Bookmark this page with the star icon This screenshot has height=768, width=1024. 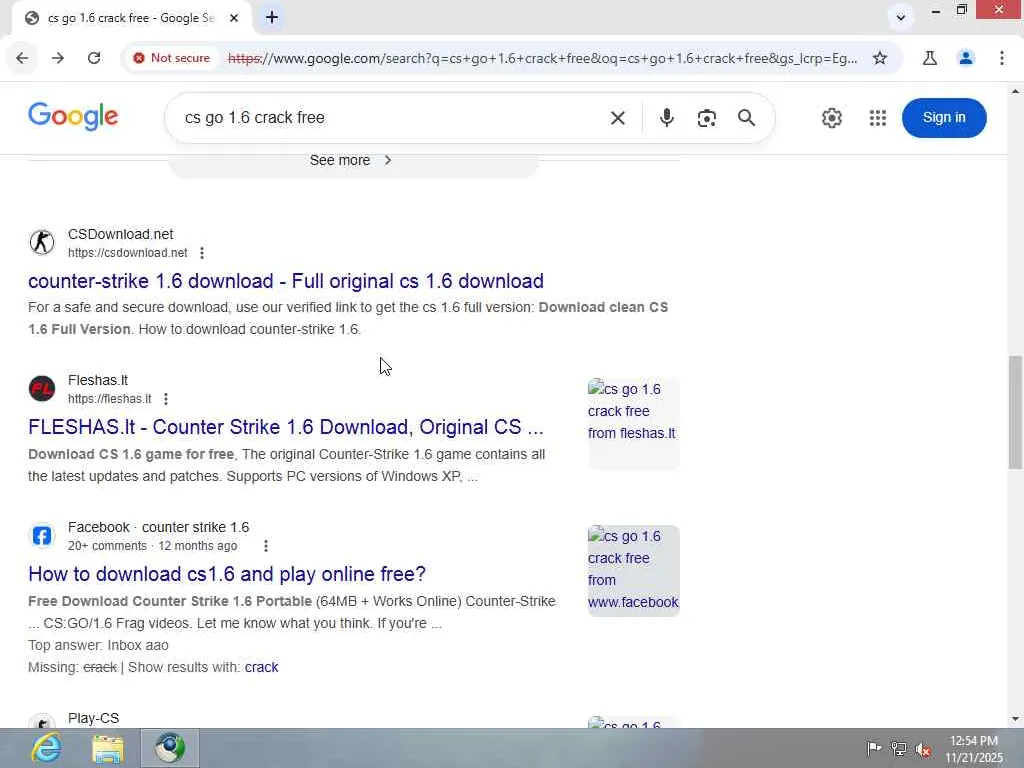[880, 58]
